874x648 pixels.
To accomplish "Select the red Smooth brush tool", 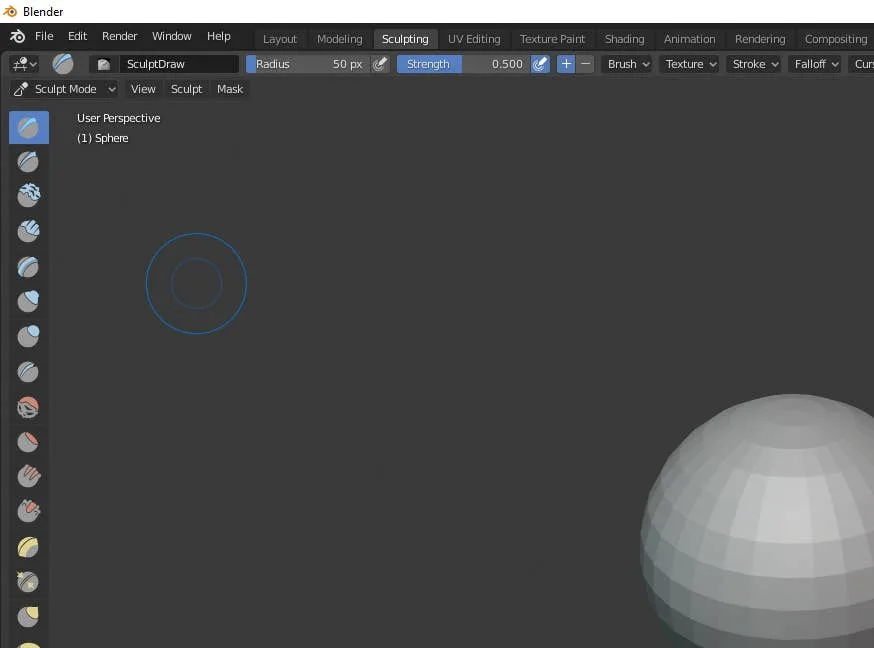I will coord(28,407).
